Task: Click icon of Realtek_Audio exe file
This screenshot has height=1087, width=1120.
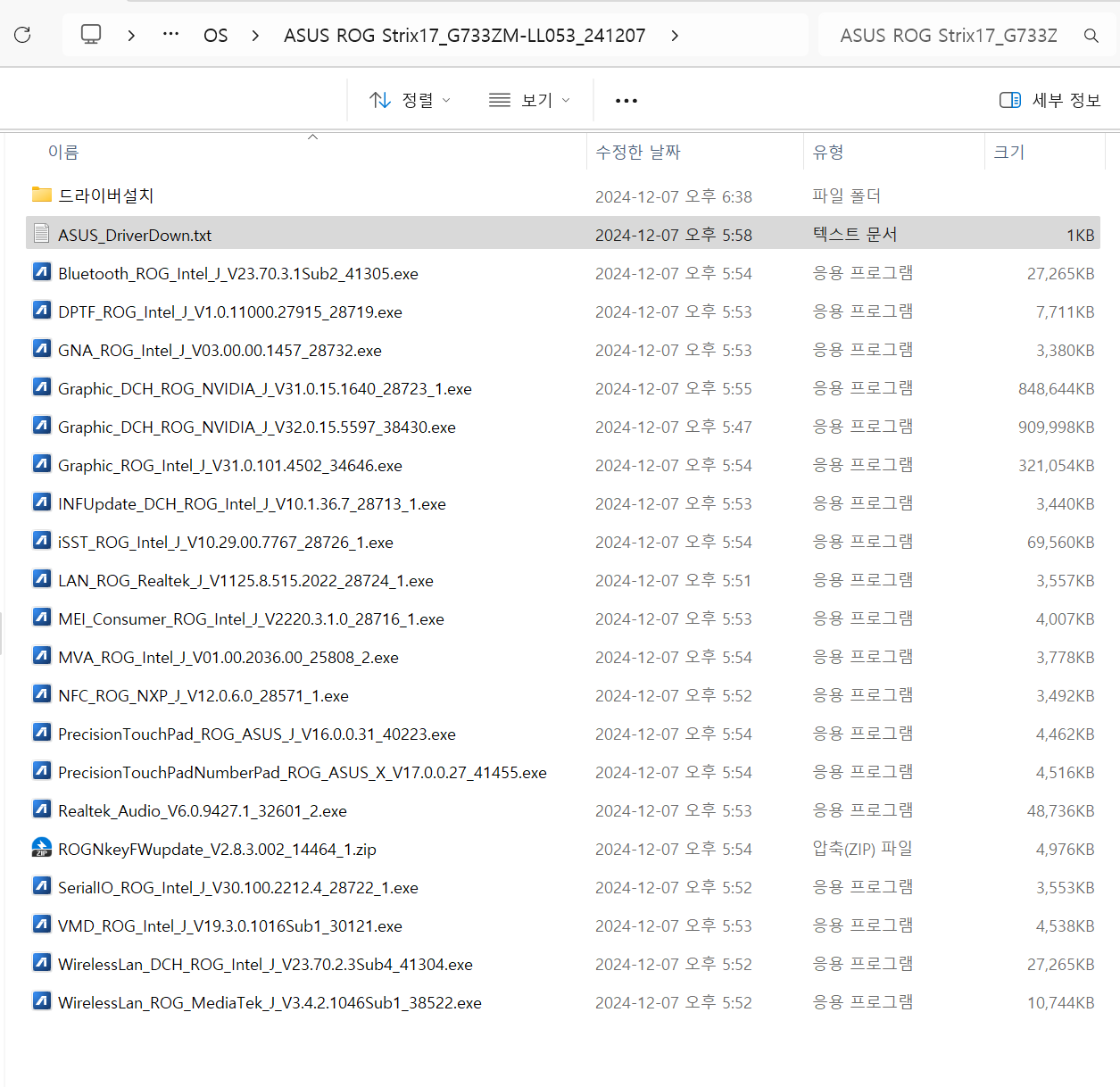Action: [x=42, y=809]
